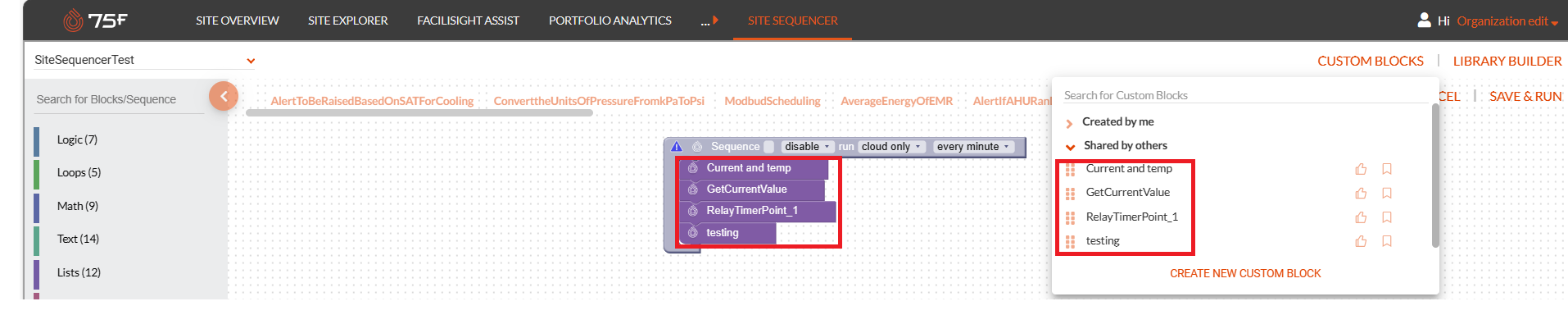
Task: Click the warning triangle on Sequence block
Action: [x=677, y=147]
